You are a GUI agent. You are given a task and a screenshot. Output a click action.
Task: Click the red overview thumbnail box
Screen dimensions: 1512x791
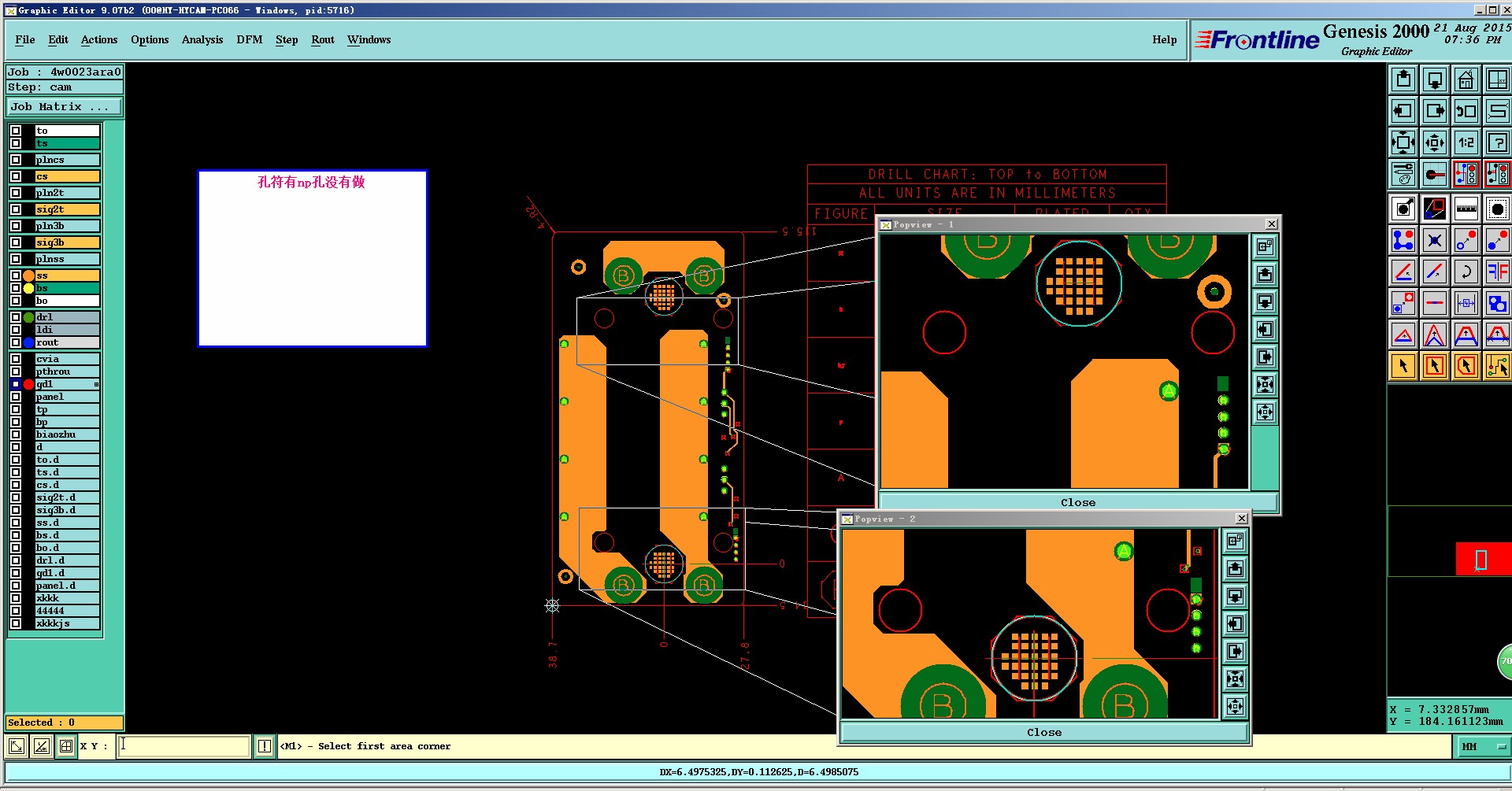pyautogui.click(x=1483, y=559)
